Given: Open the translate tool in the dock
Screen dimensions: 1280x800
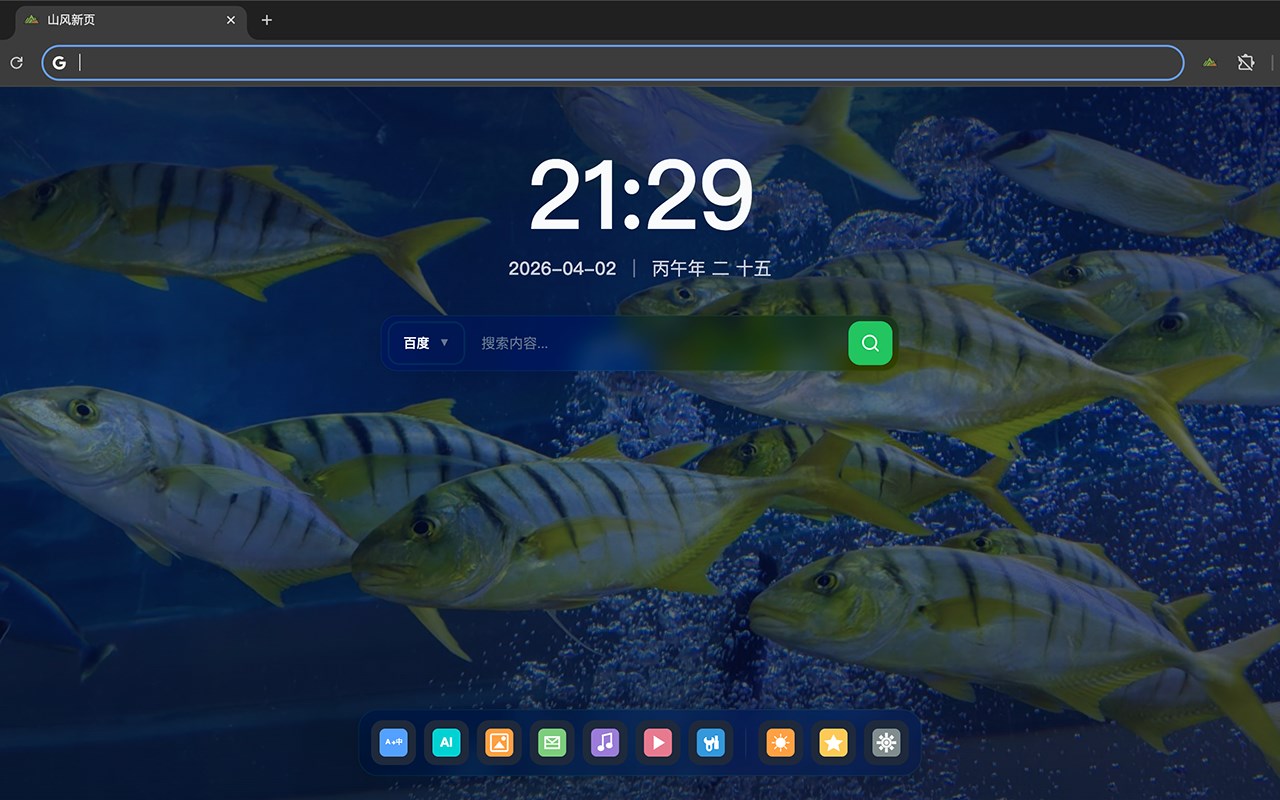Looking at the screenshot, I should point(394,743).
